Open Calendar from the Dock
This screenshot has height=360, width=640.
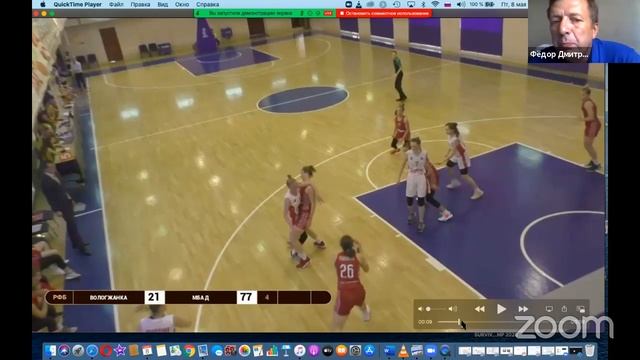pos(147,351)
